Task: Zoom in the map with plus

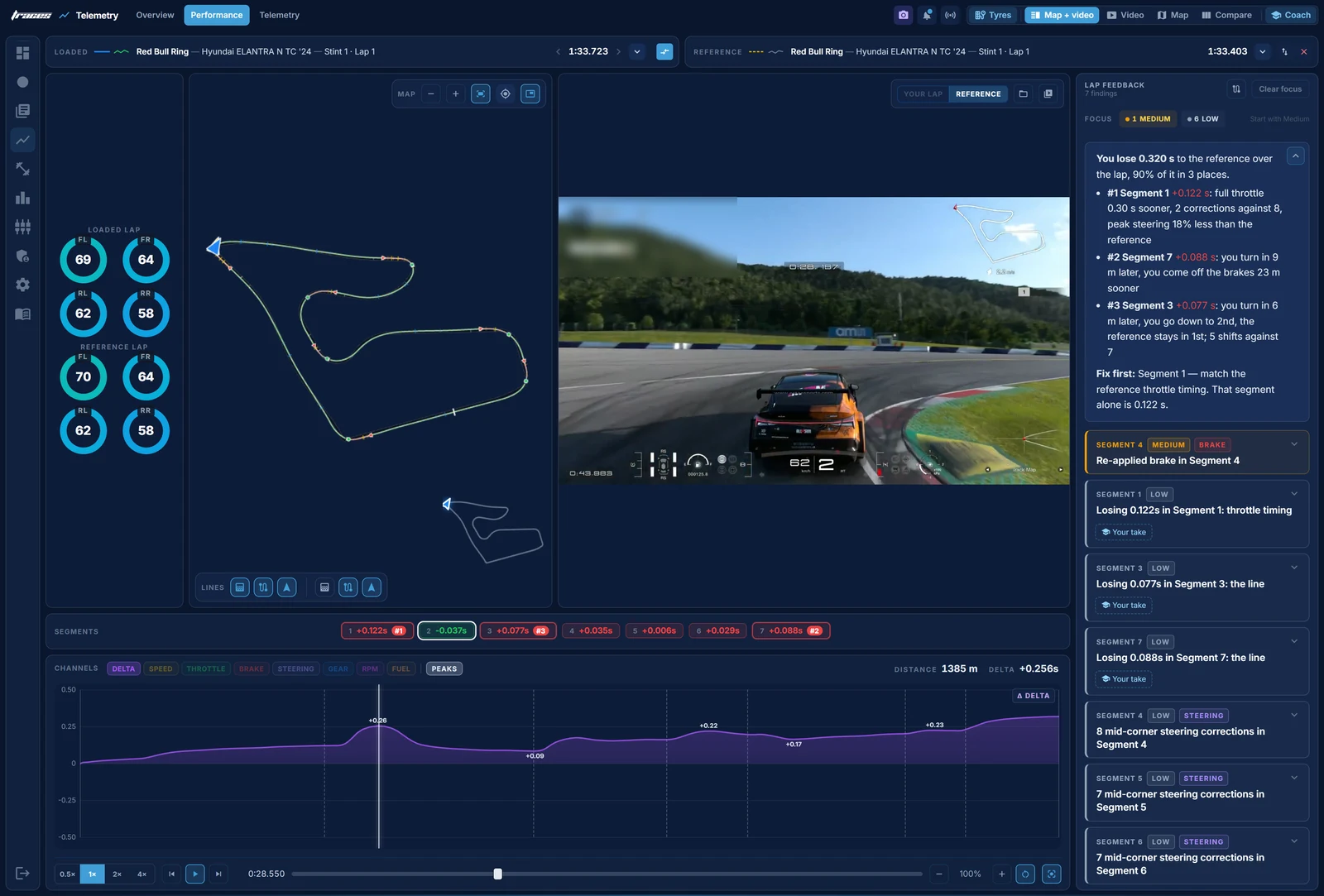Action: (x=455, y=93)
